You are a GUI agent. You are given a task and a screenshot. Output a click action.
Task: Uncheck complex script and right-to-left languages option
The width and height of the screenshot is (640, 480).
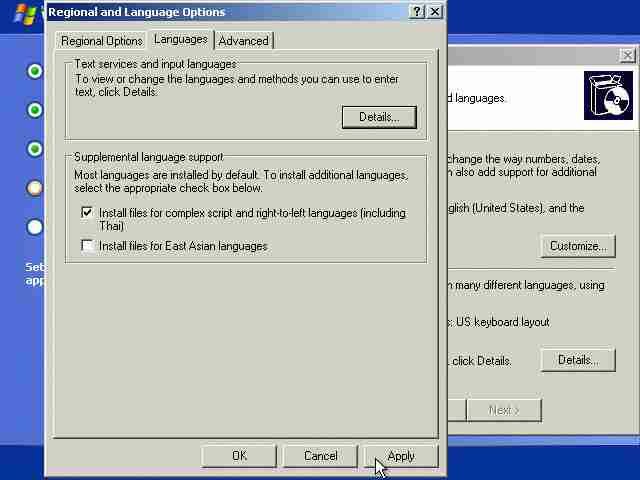pyautogui.click(x=88, y=213)
